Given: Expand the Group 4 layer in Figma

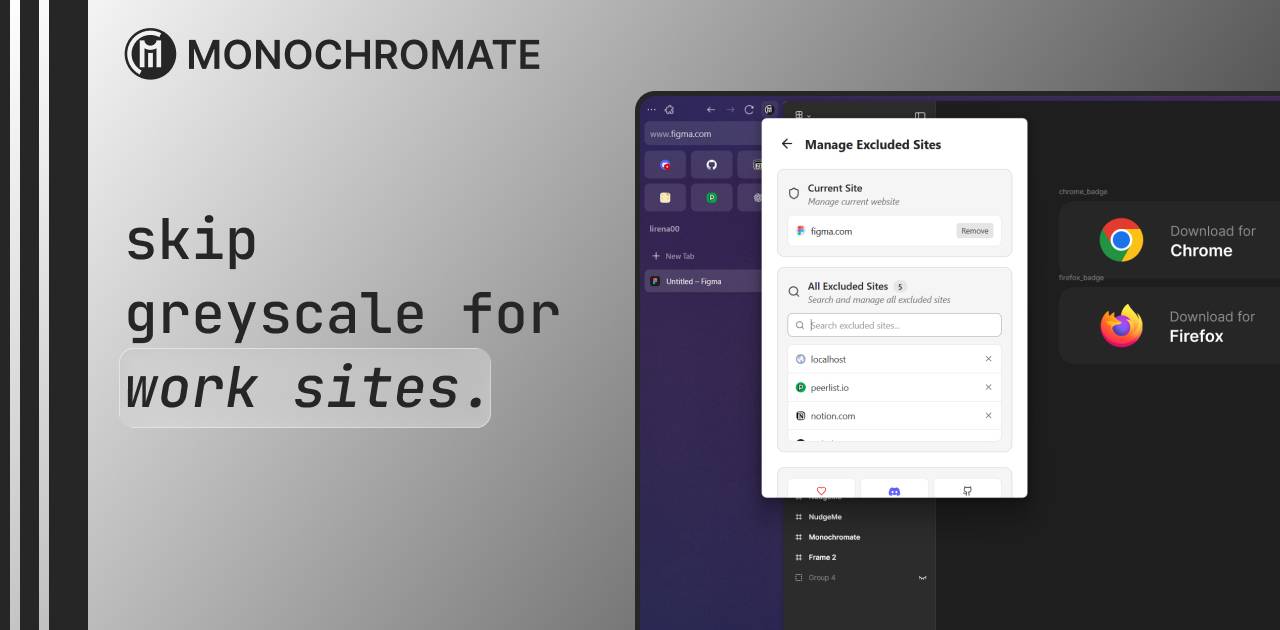Looking at the screenshot, I should 921,577.
